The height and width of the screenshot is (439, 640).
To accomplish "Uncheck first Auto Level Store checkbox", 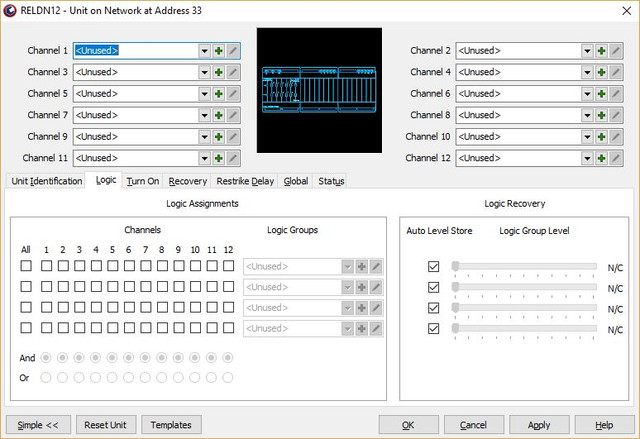I will pyautogui.click(x=433, y=267).
